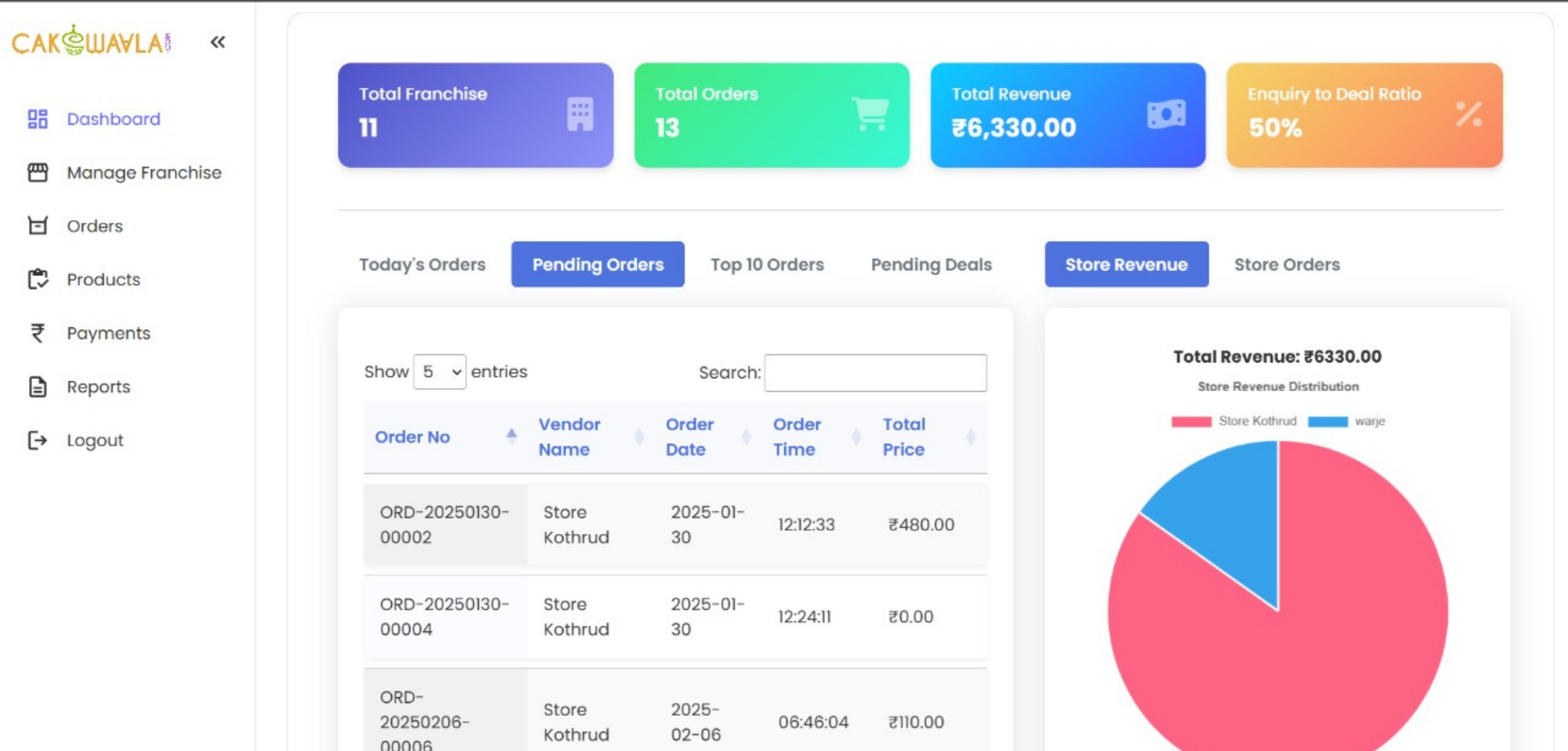Focus the Search input field
The image size is (1568, 751).
click(x=875, y=373)
